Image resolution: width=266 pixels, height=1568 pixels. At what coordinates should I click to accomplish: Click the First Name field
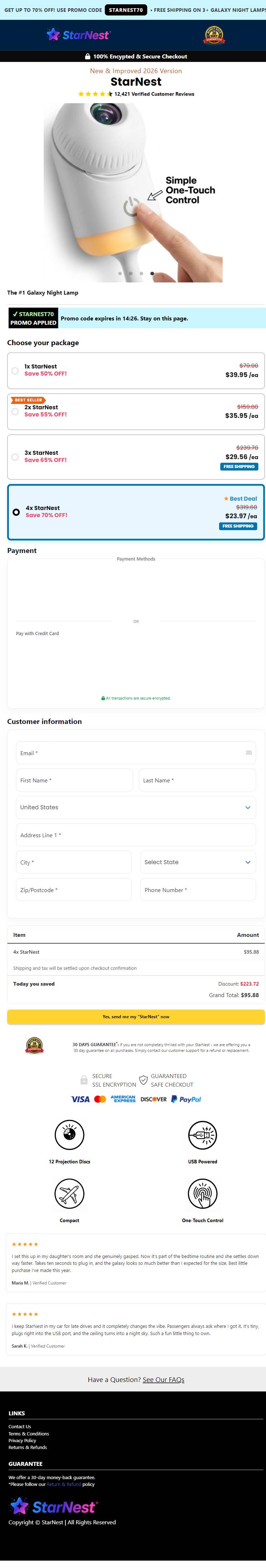point(74,780)
